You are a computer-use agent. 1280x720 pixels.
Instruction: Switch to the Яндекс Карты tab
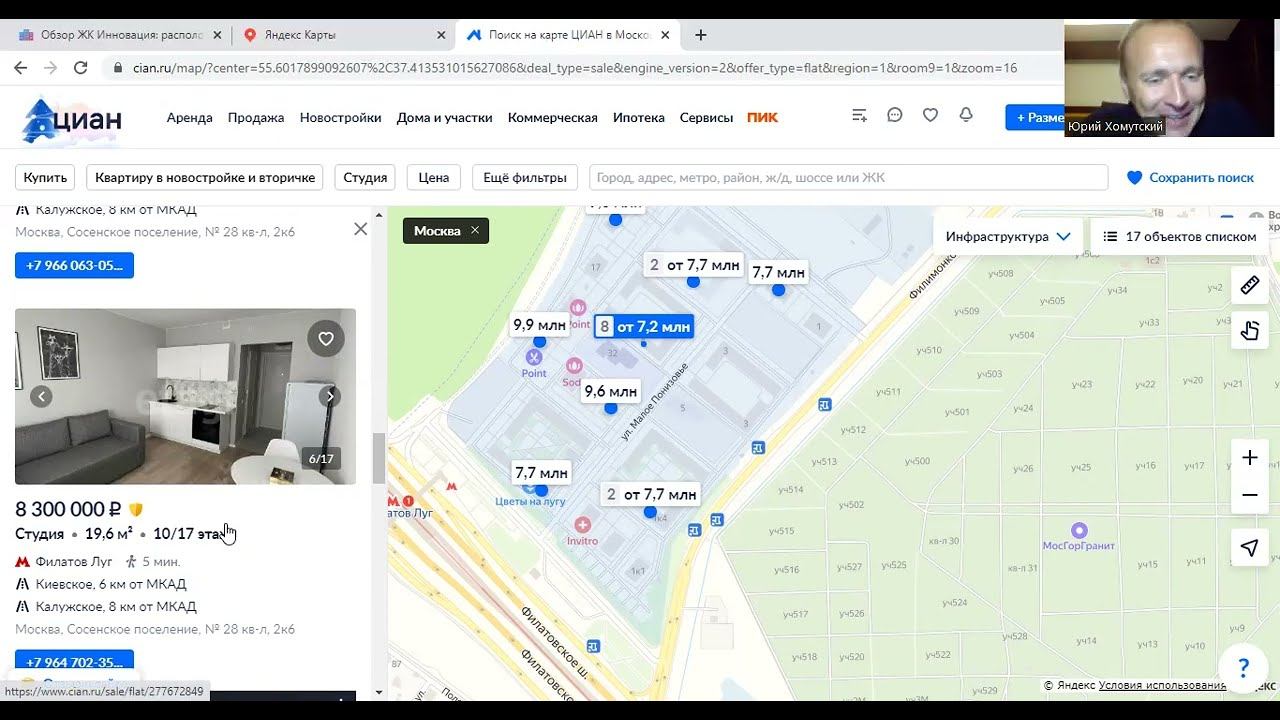click(345, 34)
